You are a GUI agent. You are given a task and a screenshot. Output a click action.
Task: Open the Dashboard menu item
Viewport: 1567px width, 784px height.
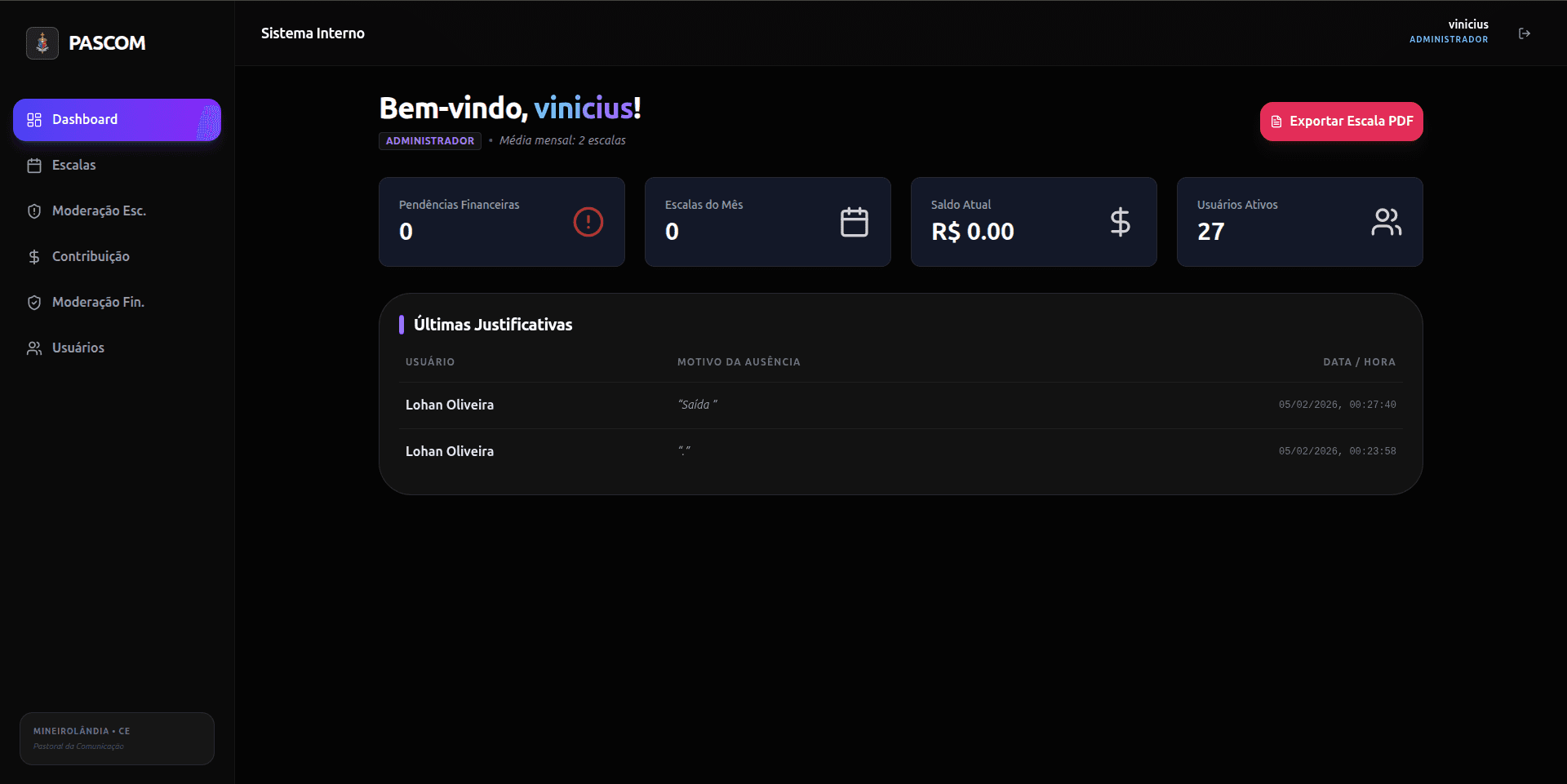pos(117,120)
